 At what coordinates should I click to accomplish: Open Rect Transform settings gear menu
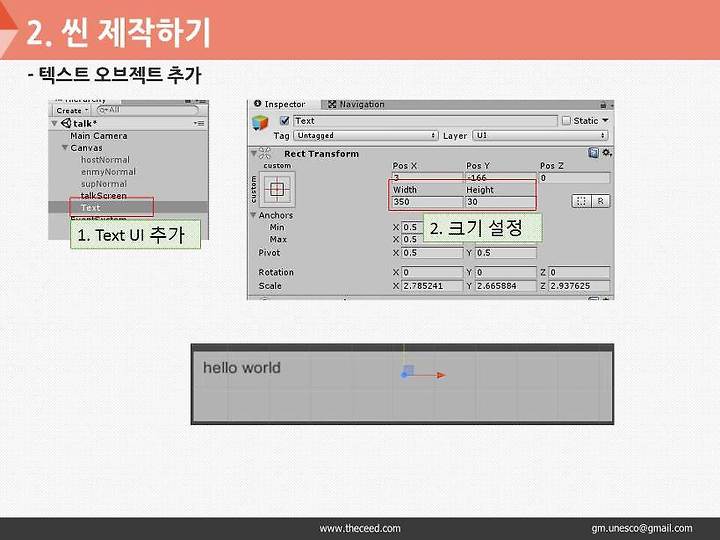pyautogui.click(x=607, y=152)
